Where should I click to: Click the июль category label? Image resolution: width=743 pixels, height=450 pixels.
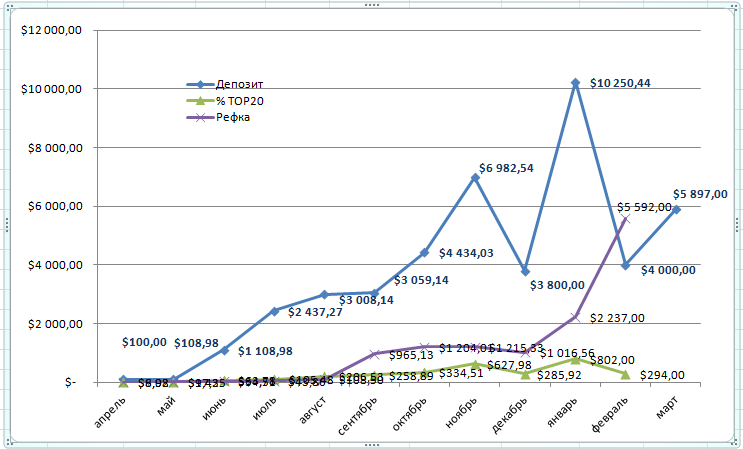265,408
